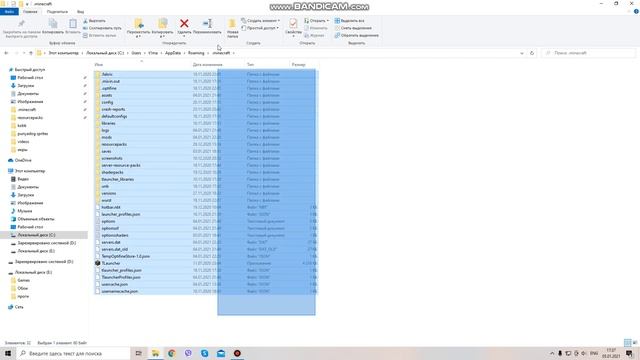Open OneDrive in navigation pane
This screenshot has height=360, width=640.
pos(20,160)
